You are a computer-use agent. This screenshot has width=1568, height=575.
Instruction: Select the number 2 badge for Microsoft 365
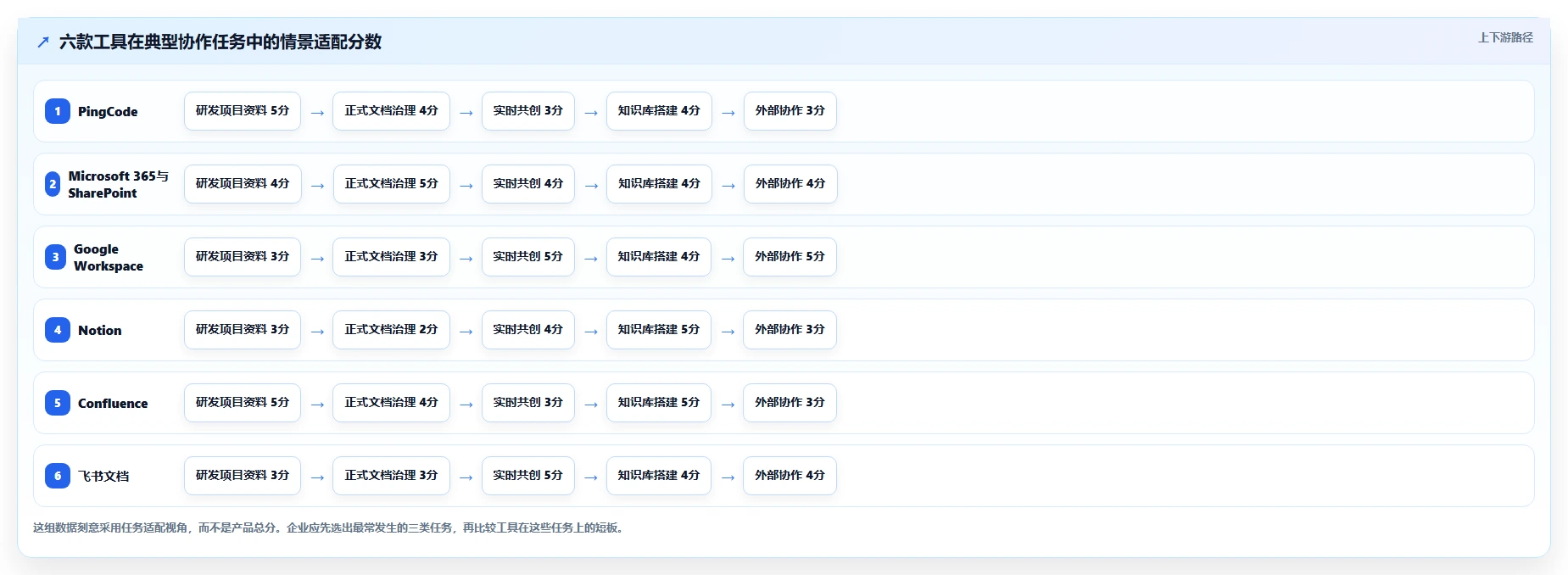point(53,184)
